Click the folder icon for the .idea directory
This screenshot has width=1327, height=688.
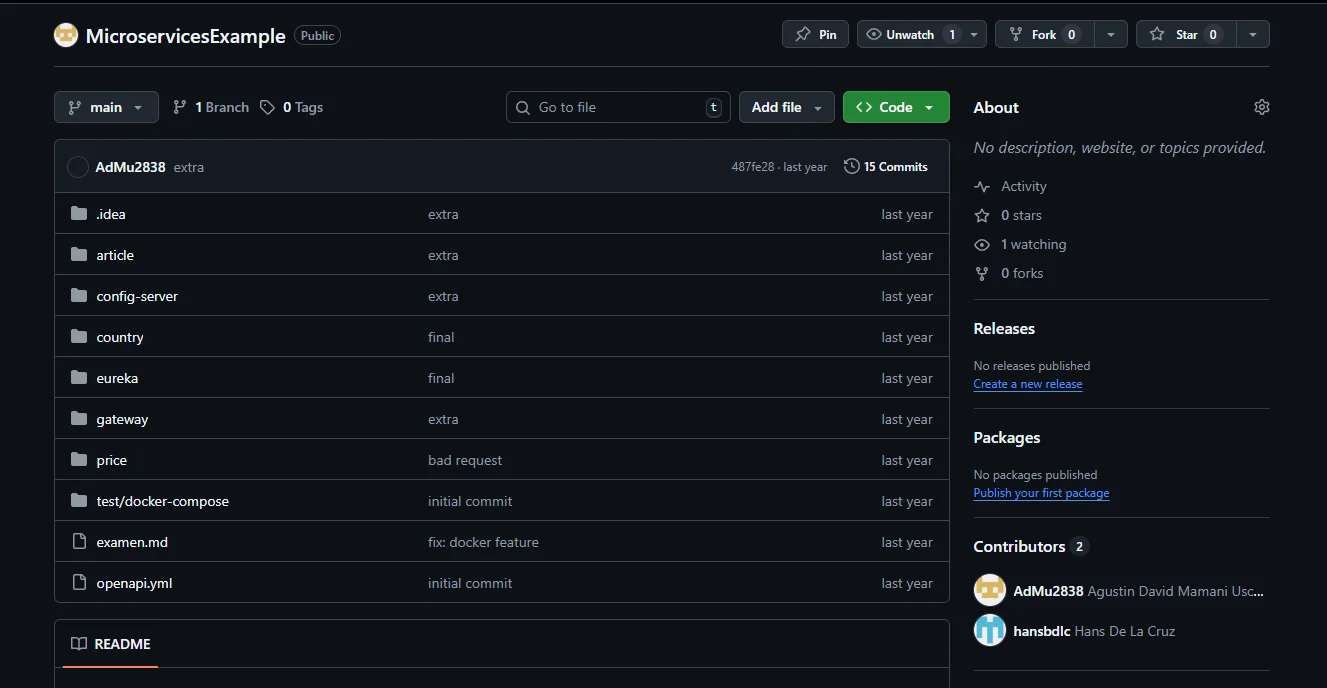(x=79, y=214)
